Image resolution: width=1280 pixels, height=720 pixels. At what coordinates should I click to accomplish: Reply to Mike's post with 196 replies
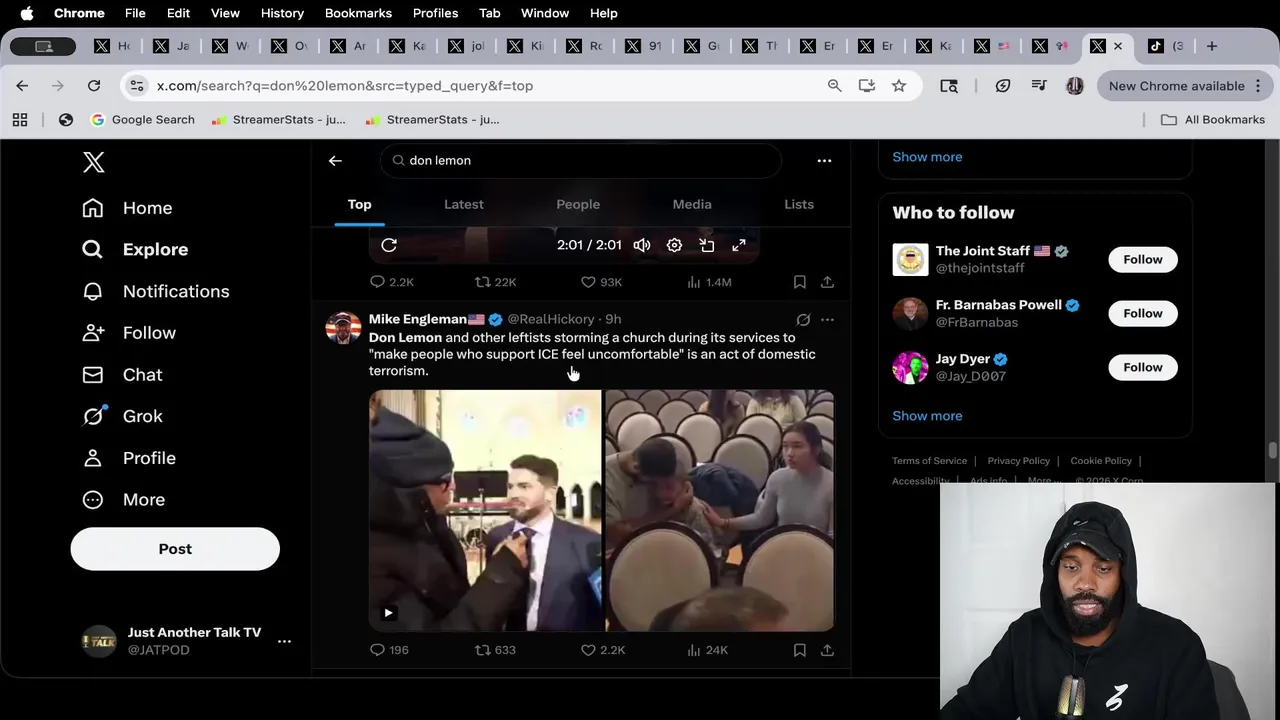(x=389, y=650)
